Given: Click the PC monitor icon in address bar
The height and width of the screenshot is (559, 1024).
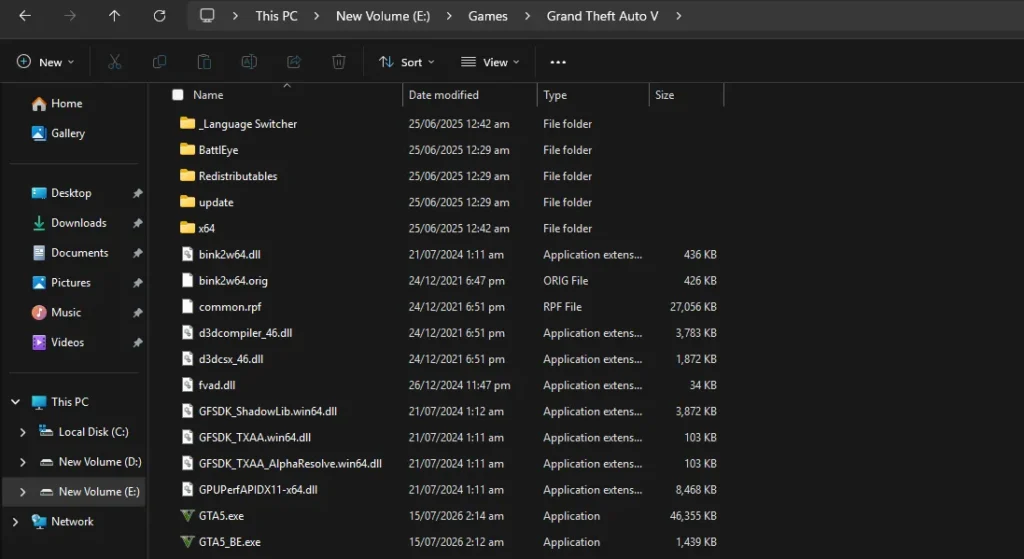Looking at the screenshot, I should (207, 16).
